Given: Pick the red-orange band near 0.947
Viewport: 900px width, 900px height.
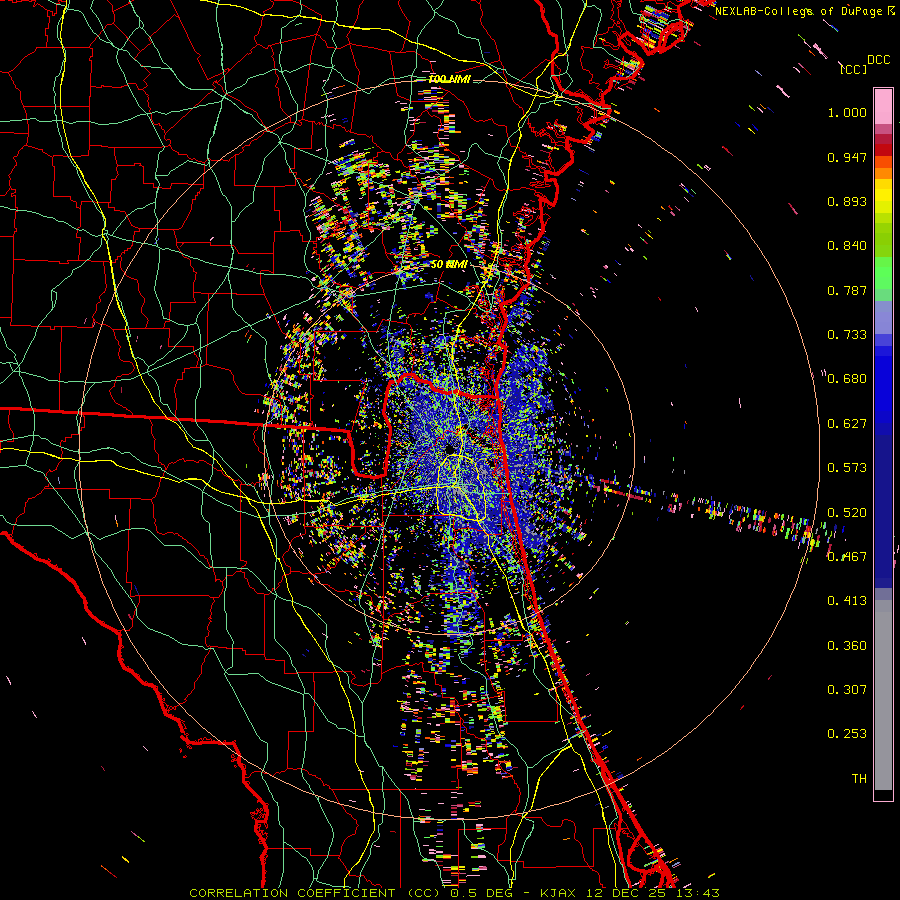Looking at the screenshot, I should 883,162.
